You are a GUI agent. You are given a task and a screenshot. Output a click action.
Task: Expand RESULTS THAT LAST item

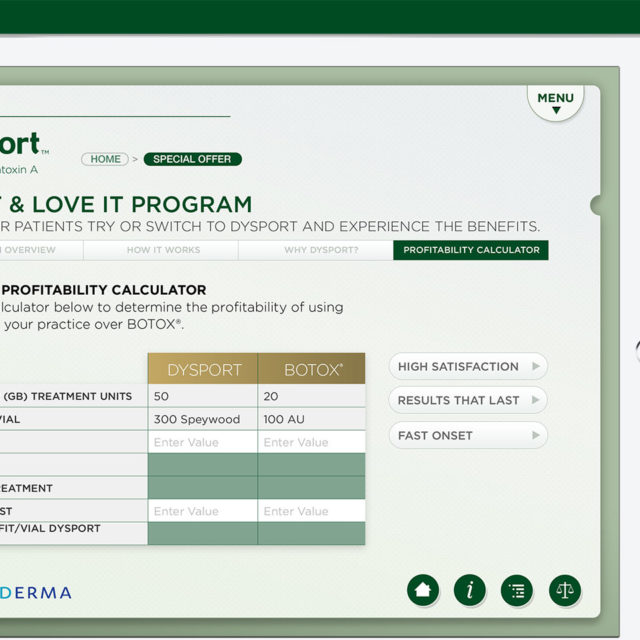coord(468,400)
